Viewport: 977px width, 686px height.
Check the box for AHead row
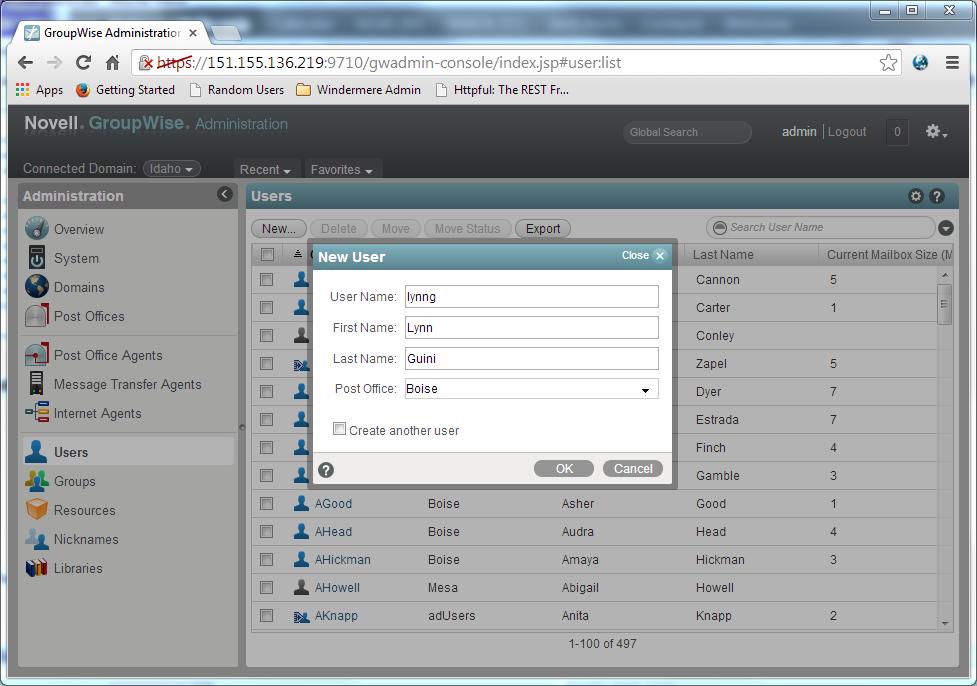(x=267, y=531)
